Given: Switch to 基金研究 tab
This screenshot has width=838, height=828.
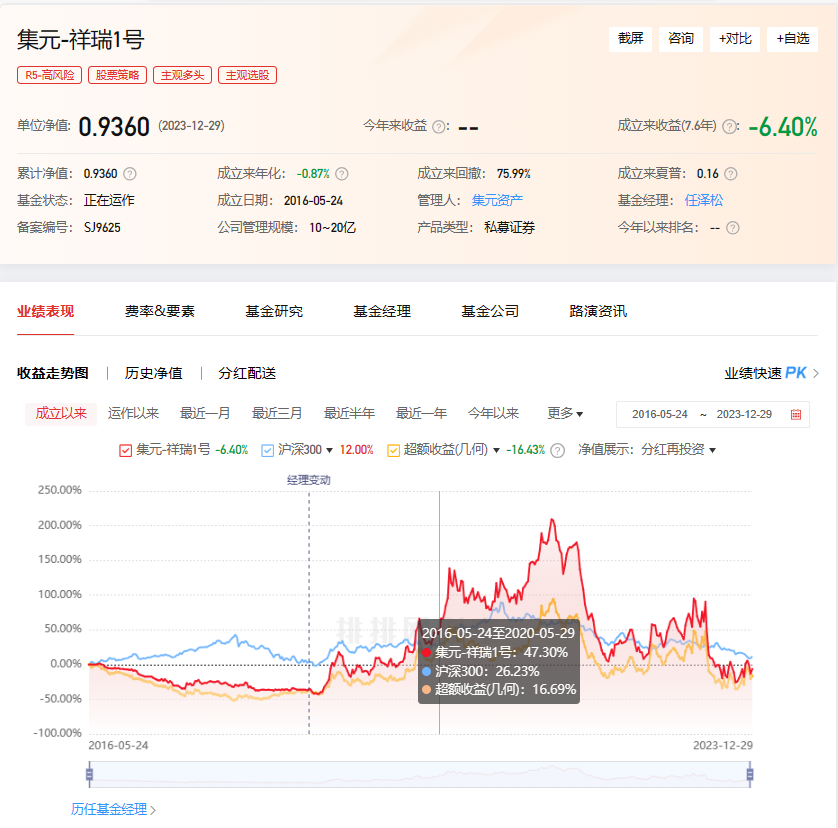Looking at the screenshot, I should 274,312.
